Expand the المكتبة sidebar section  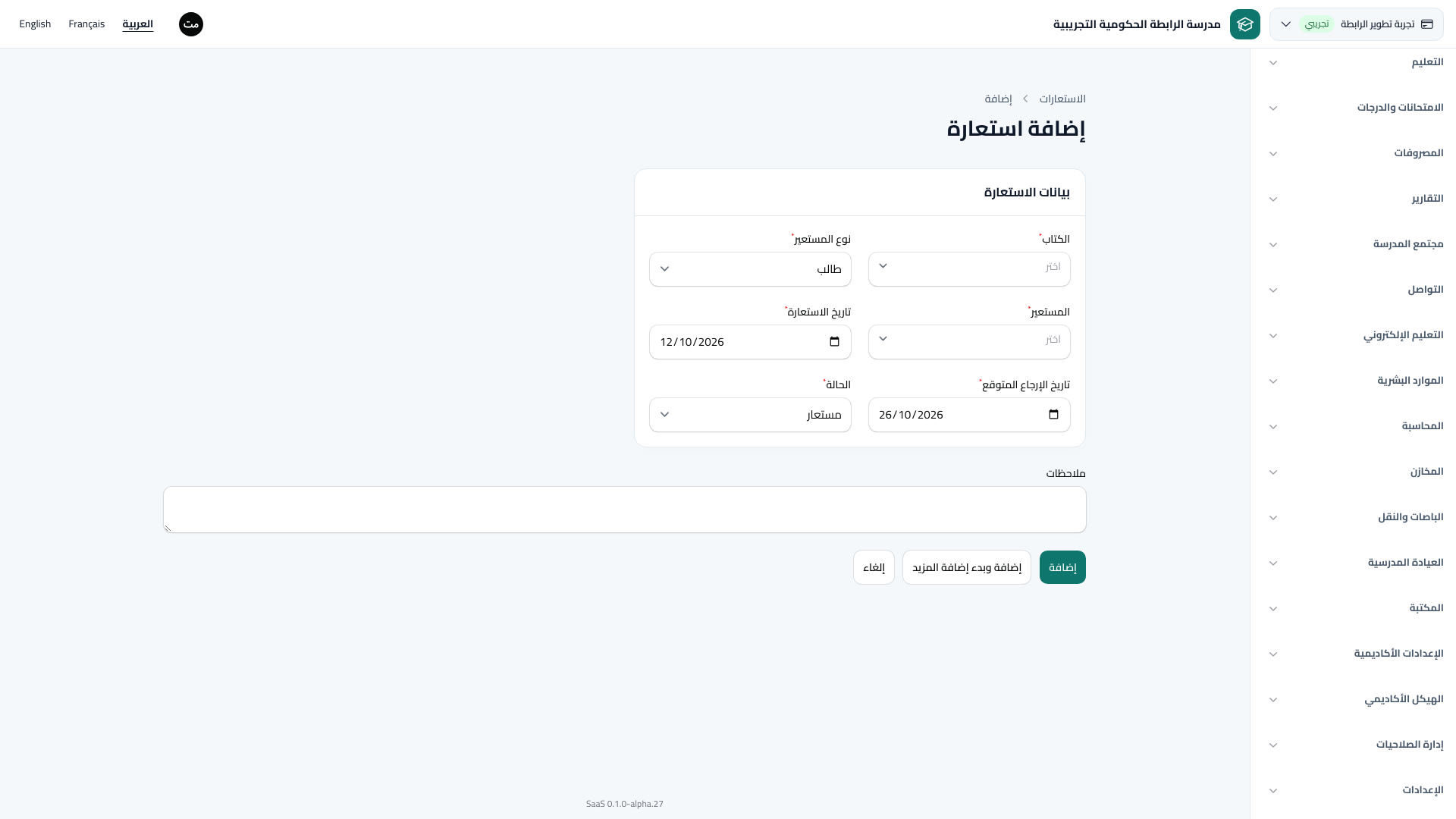1353,608
